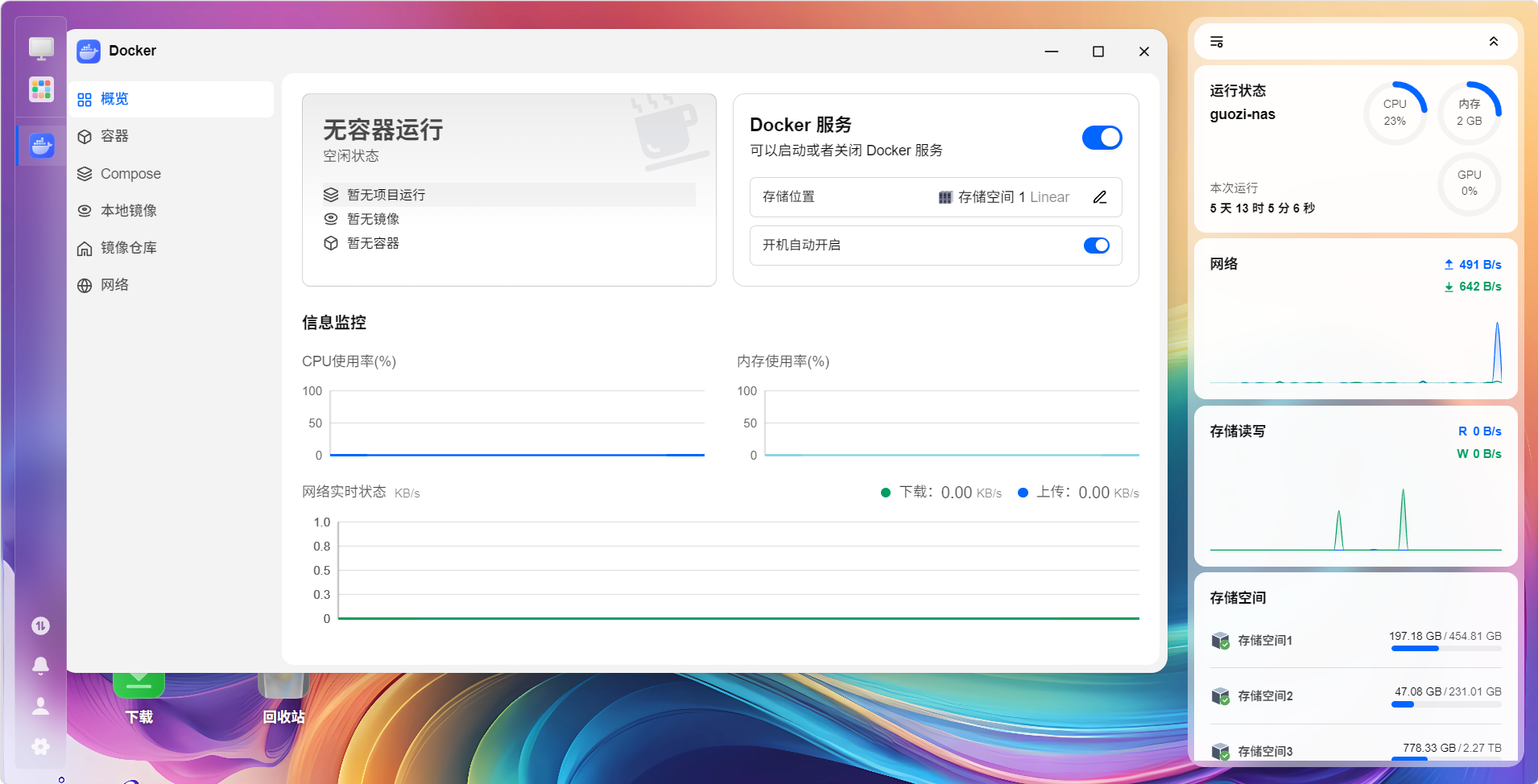Select the Docker app in left dock

pos(41,146)
